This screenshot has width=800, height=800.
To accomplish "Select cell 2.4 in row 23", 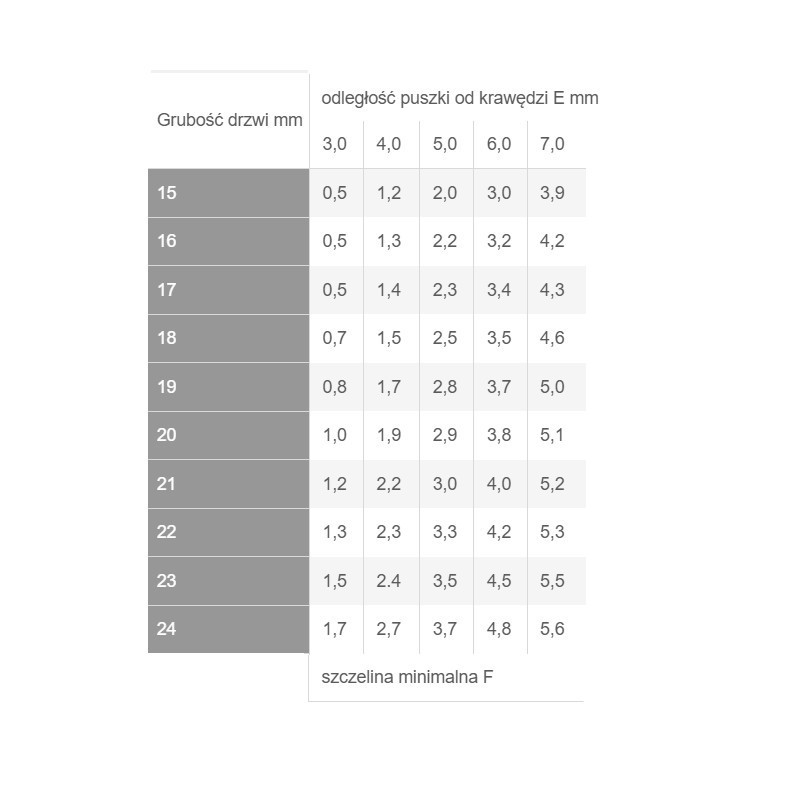I will [389, 581].
